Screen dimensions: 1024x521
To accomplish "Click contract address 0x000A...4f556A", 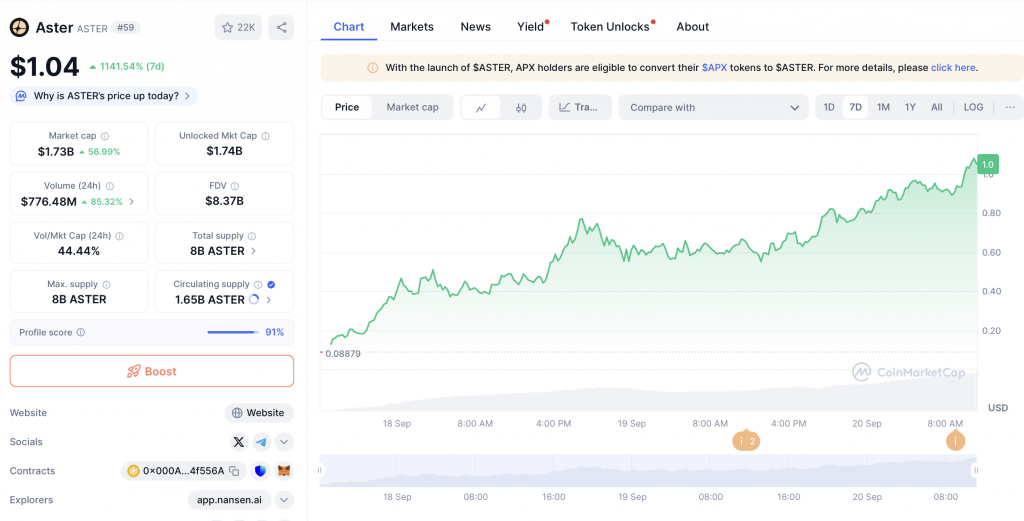I will 183,471.
